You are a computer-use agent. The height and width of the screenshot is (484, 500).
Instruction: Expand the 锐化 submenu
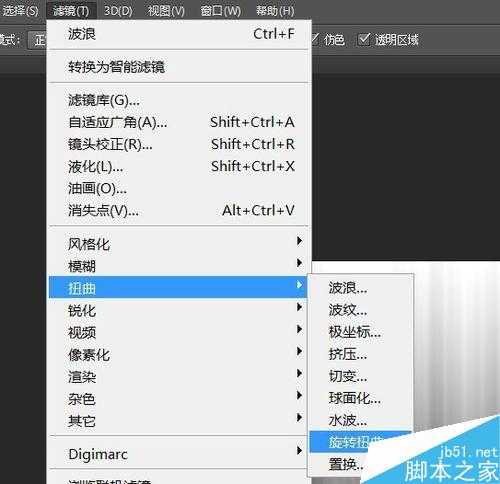[178, 309]
